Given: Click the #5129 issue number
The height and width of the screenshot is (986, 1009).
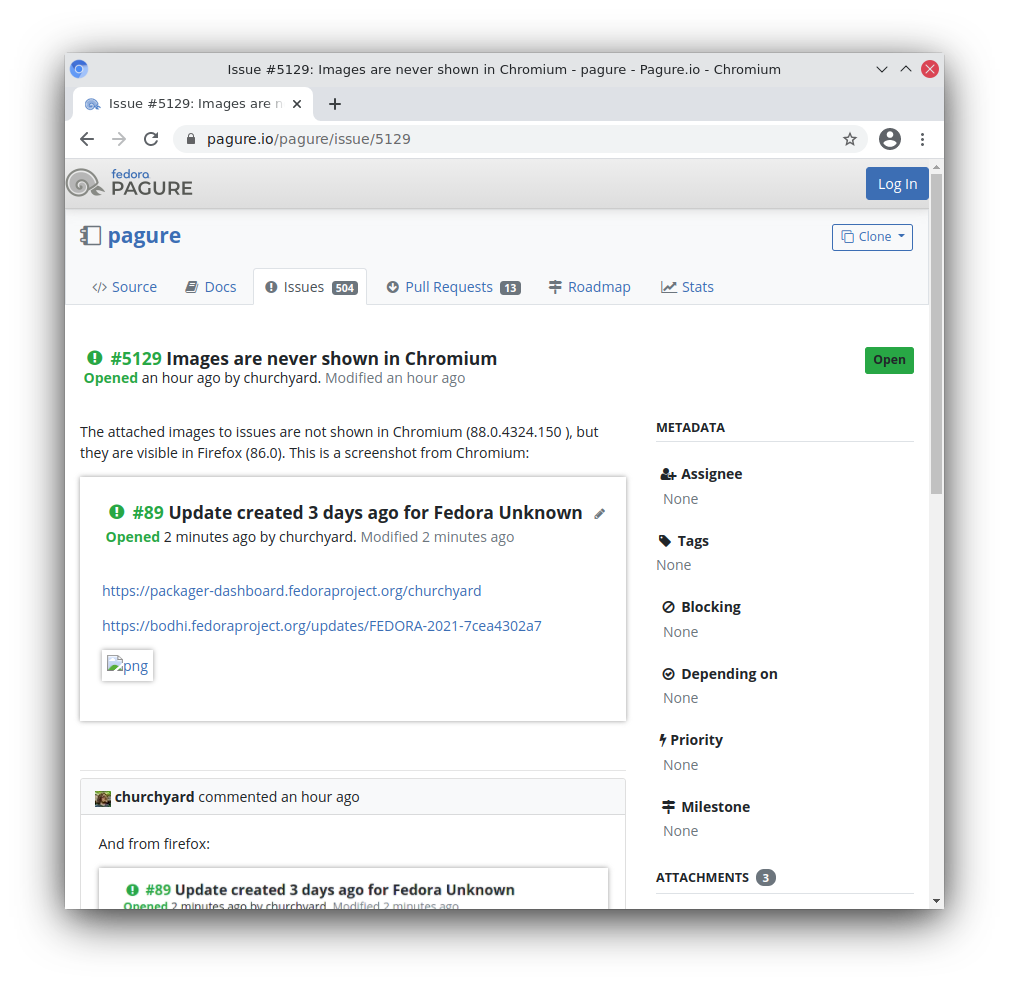Looking at the screenshot, I should [136, 358].
